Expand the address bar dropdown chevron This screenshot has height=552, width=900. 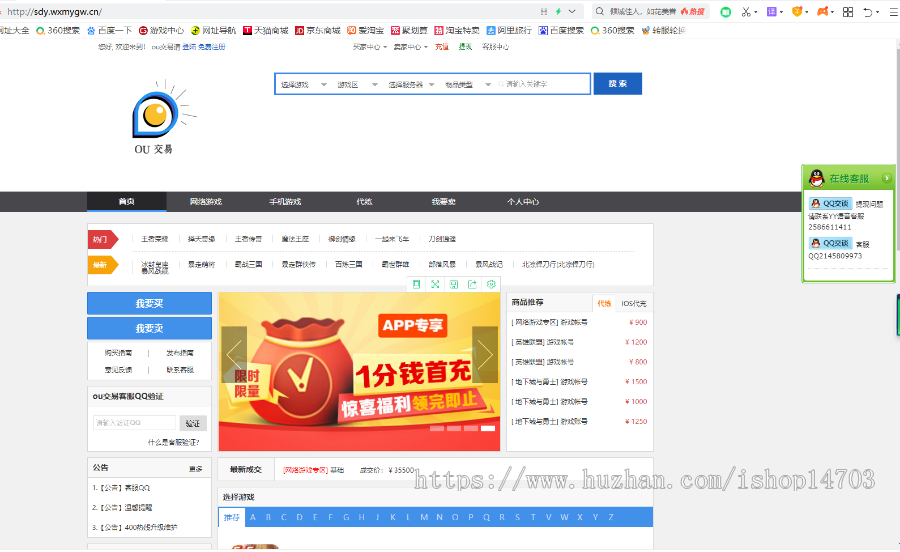(572, 11)
